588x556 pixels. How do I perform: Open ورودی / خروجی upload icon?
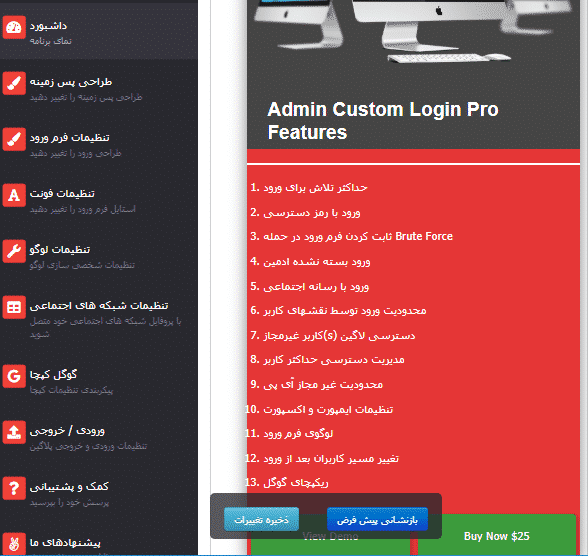click(14, 432)
